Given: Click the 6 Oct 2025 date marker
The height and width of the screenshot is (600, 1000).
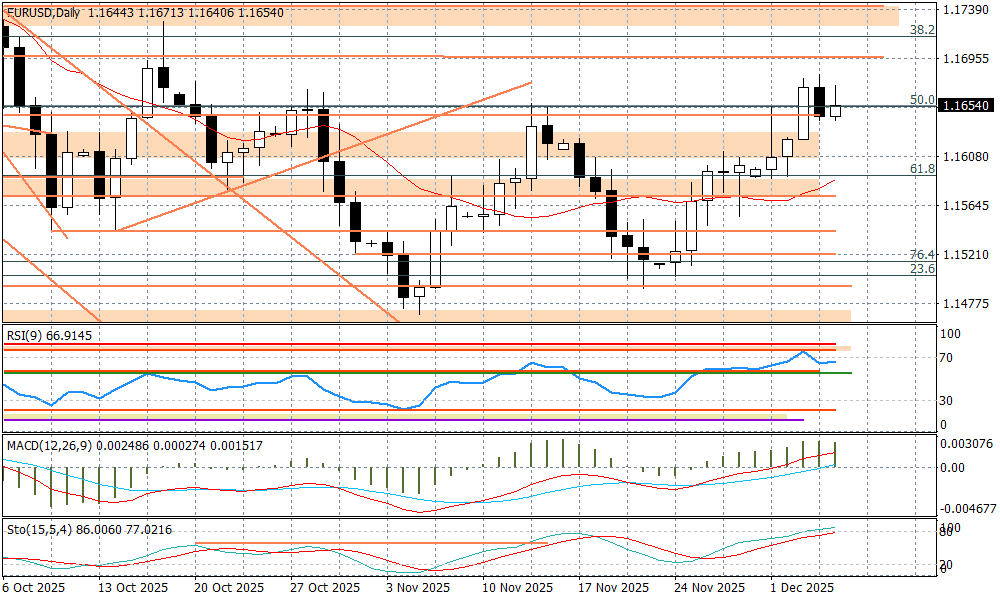Looking at the screenshot, I should coord(34,588).
